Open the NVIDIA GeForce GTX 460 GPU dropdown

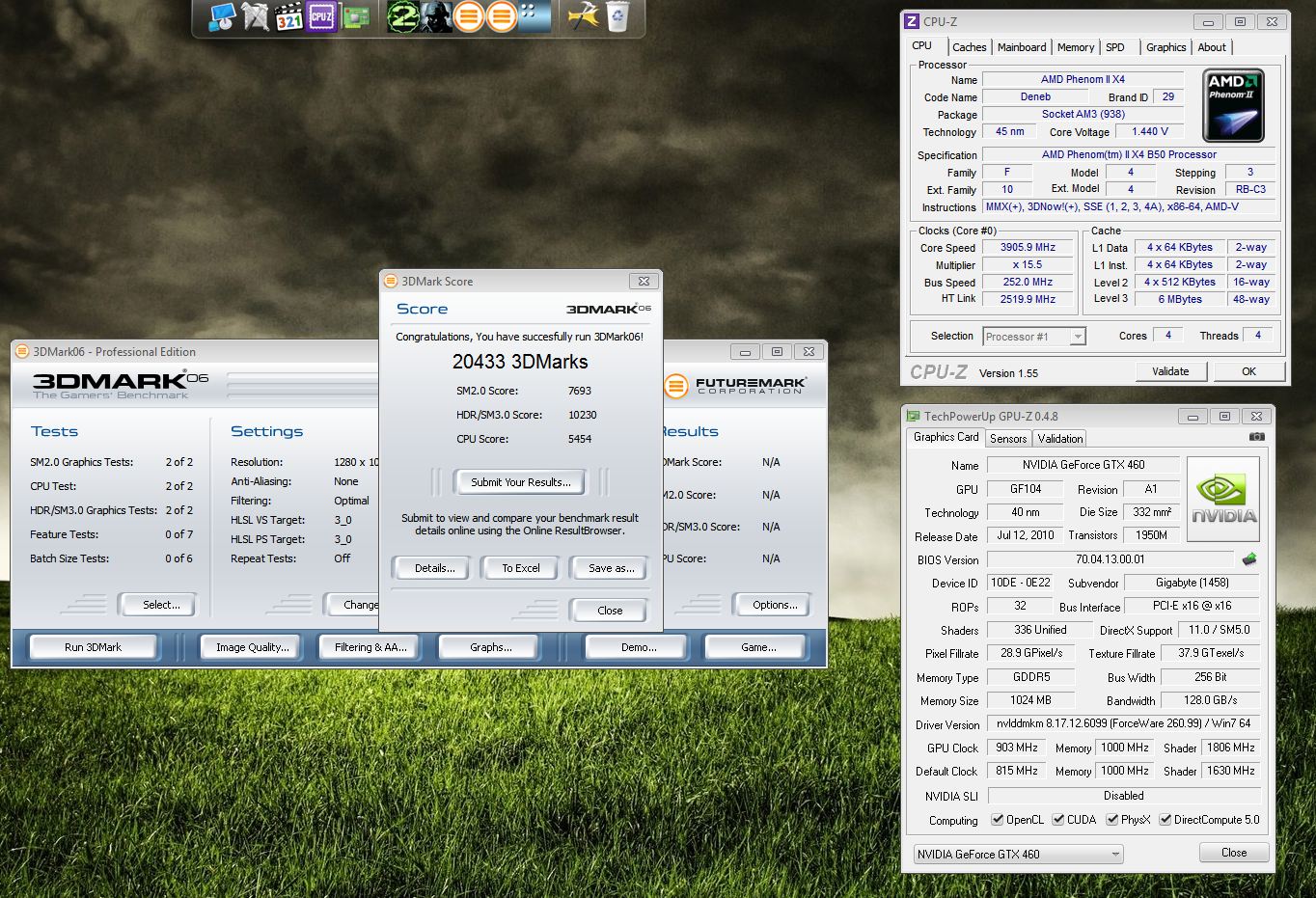coord(1018,855)
